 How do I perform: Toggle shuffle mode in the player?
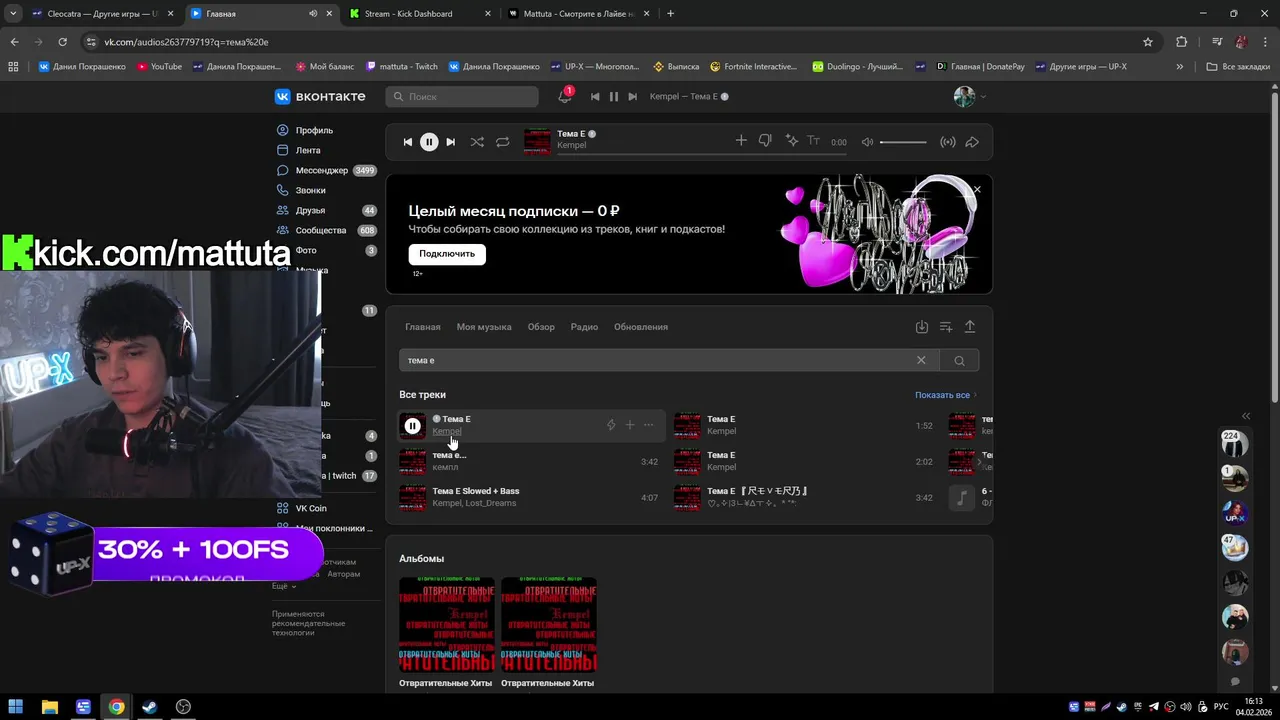coord(477,142)
